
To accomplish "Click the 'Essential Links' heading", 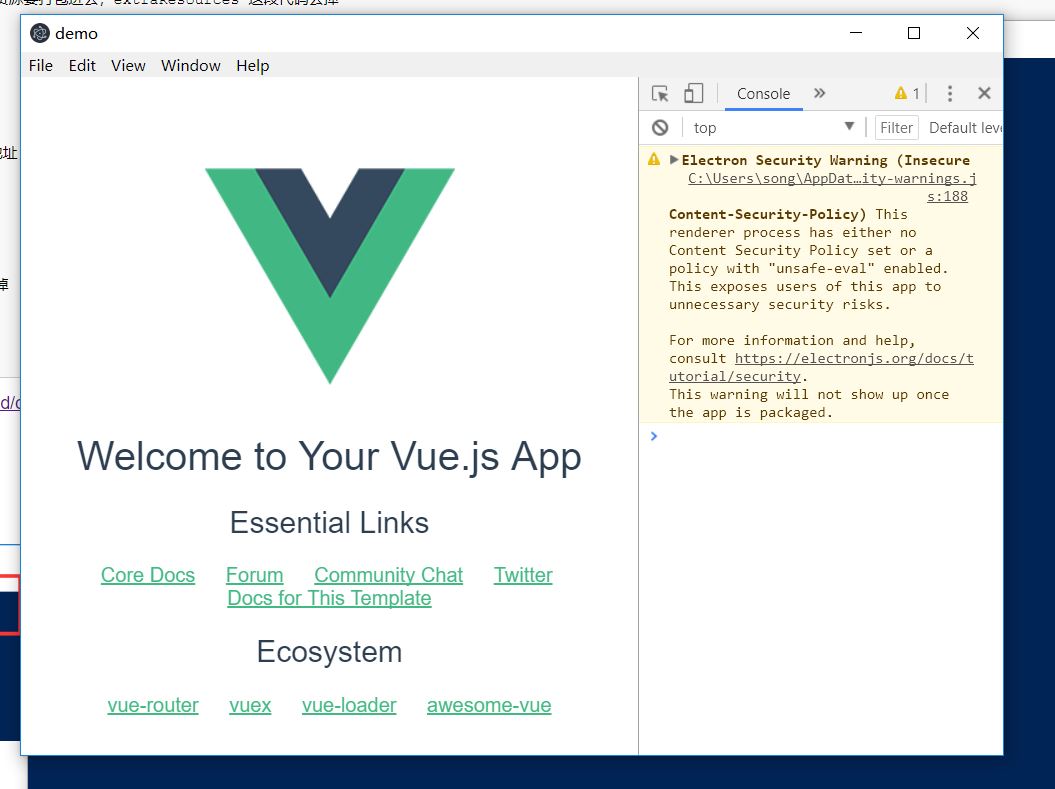I will click(x=329, y=523).
